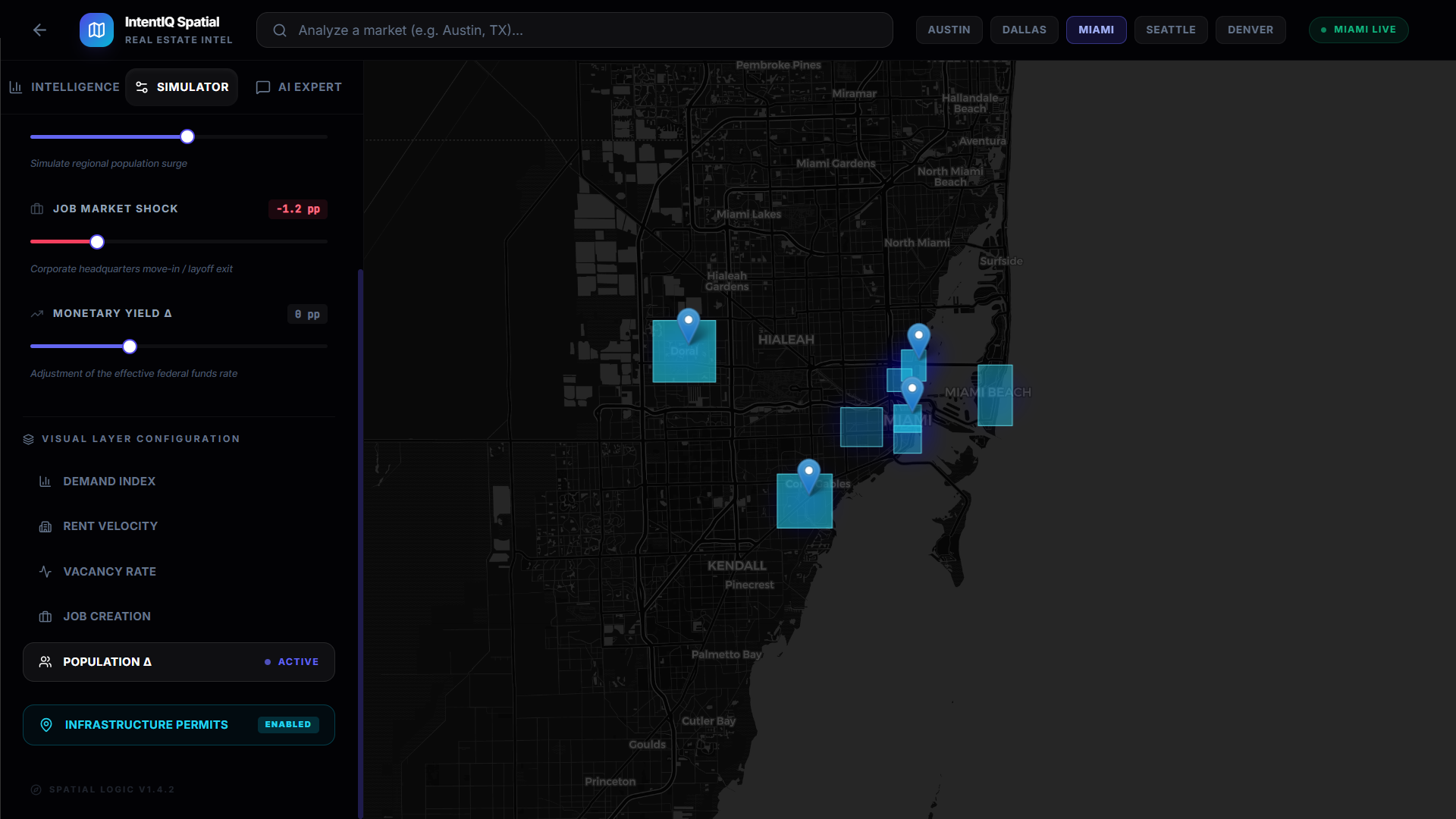Click the search magnifier icon

[280, 30]
